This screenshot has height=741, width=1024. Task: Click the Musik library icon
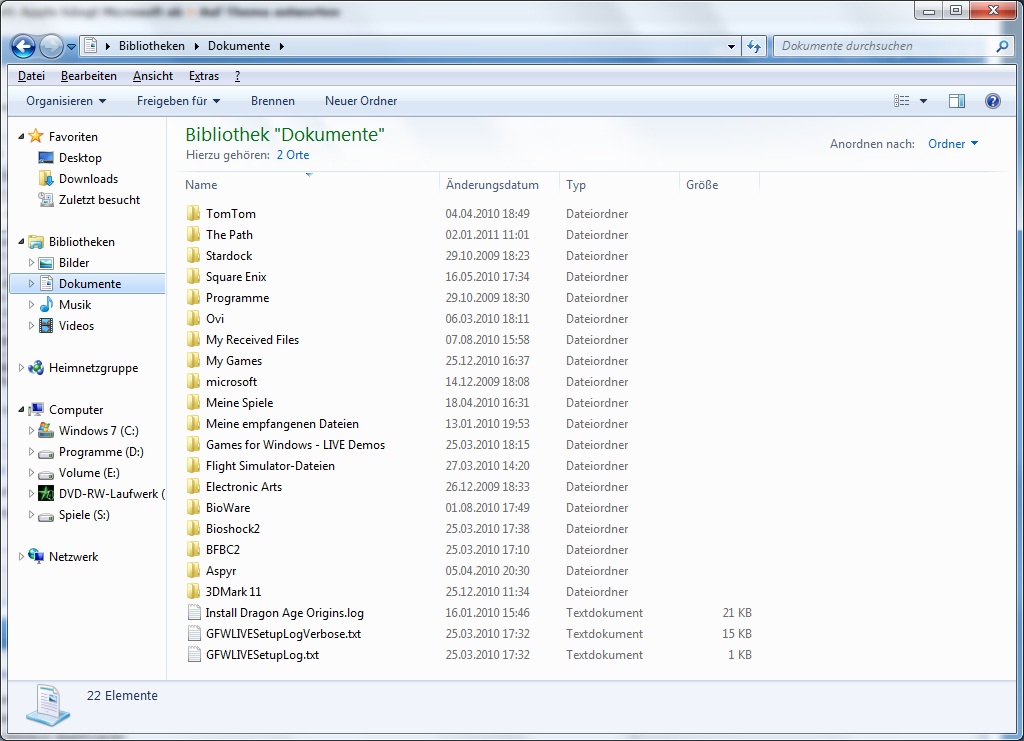[46, 304]
